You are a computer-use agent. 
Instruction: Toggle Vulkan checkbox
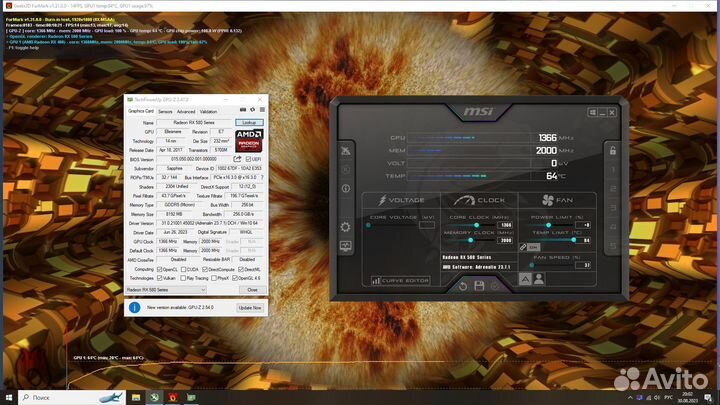(x=159, y=278)
